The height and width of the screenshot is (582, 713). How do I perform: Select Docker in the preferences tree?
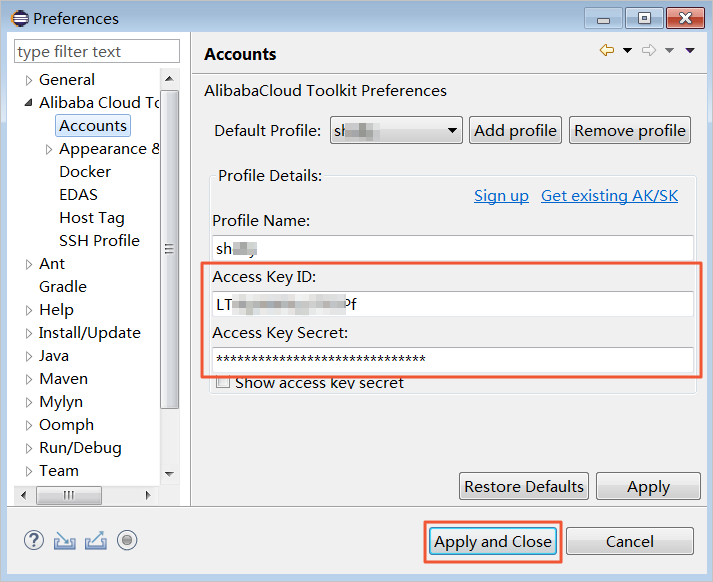coord(85,172)
